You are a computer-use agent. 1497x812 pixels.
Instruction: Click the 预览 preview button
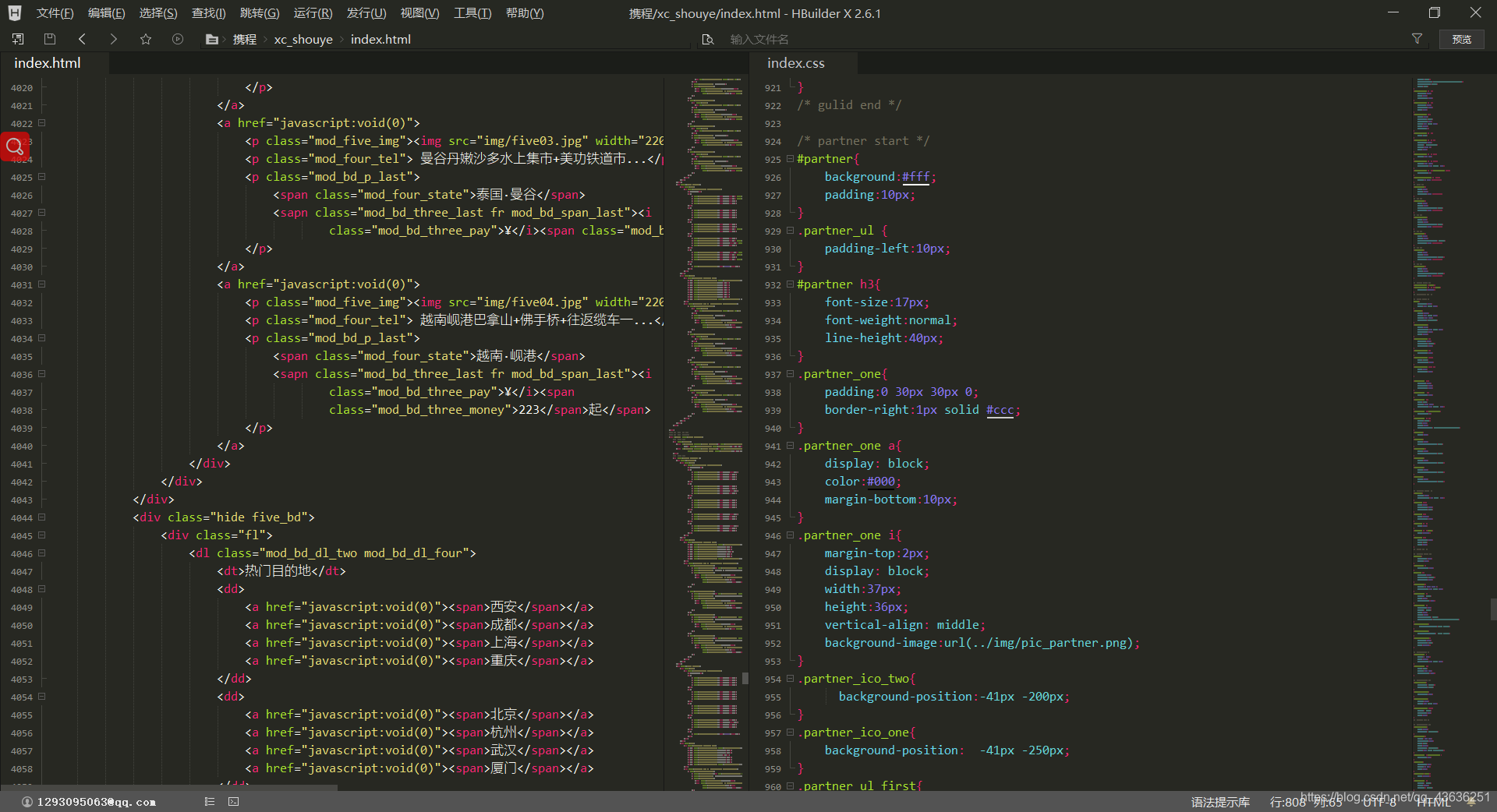click(1462, 39)
